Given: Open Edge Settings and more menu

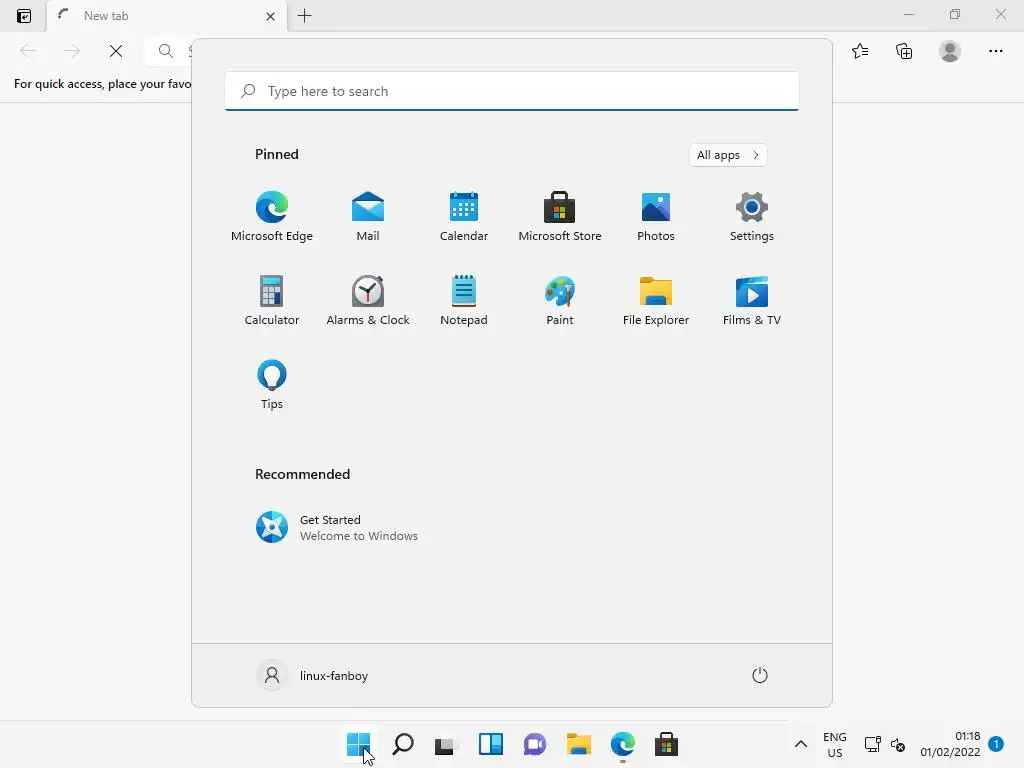Looking at the screenshot, I should (995, 51).
